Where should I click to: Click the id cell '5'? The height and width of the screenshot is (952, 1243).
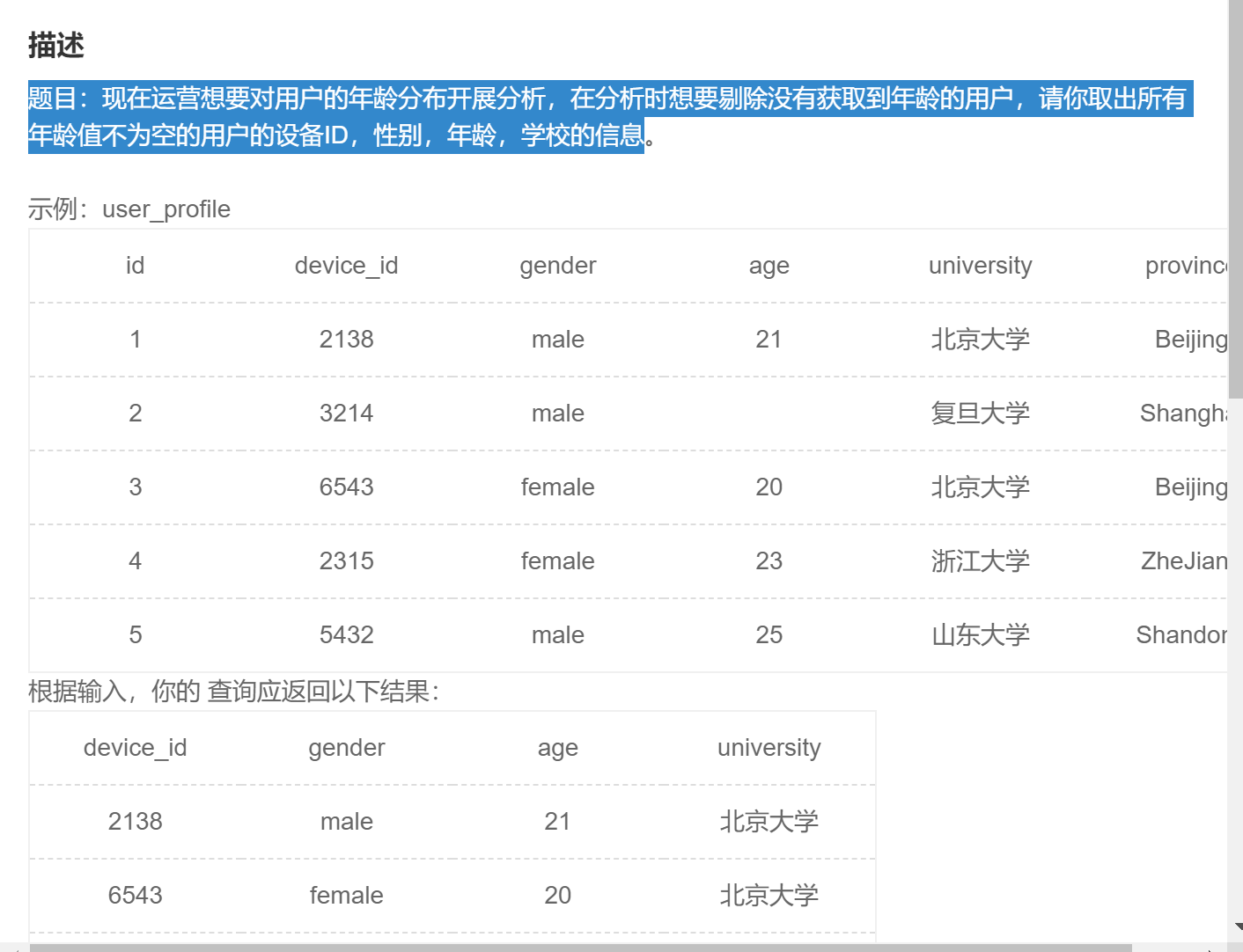[135, 635]
